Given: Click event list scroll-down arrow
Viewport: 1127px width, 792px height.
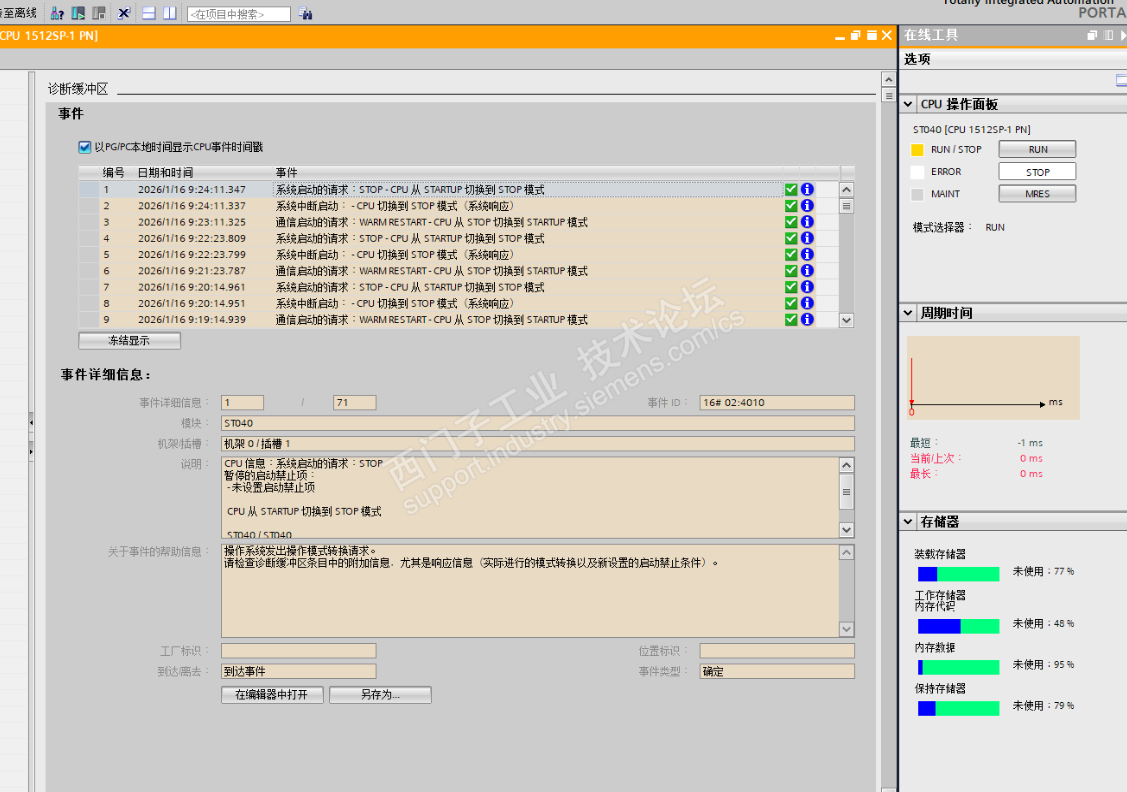Looking at the screenshot, I should click(847, 321).
